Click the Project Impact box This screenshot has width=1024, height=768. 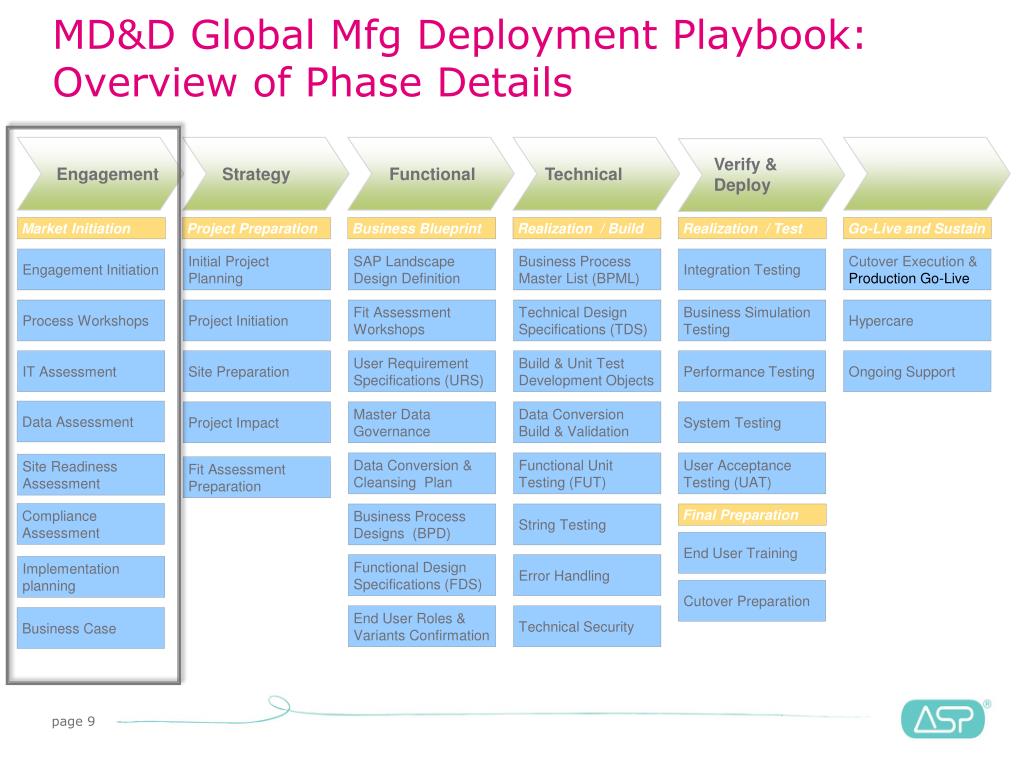257,422
